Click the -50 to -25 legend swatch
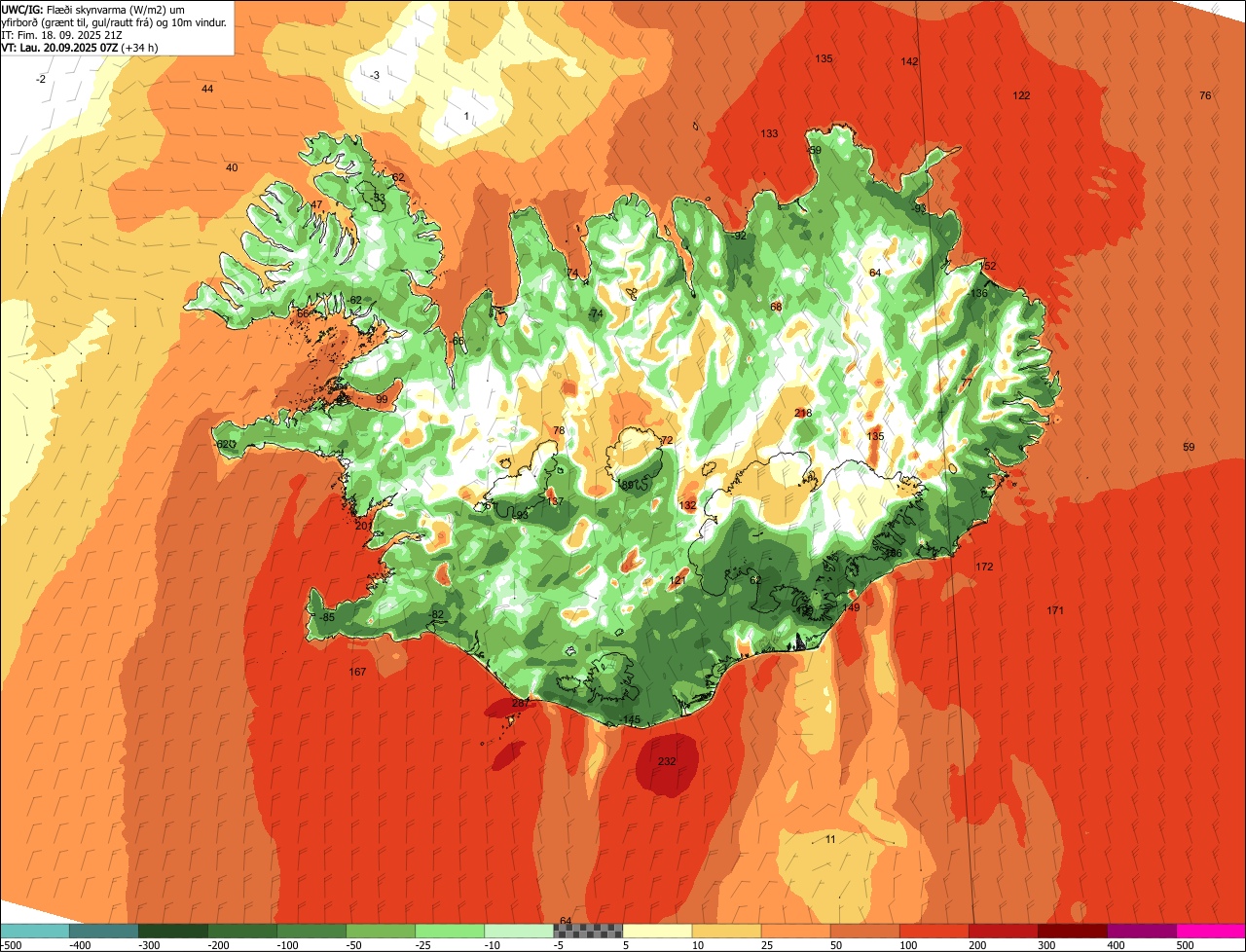Image resolution: width=1246 pixels, height=952 pixels. 381,931
